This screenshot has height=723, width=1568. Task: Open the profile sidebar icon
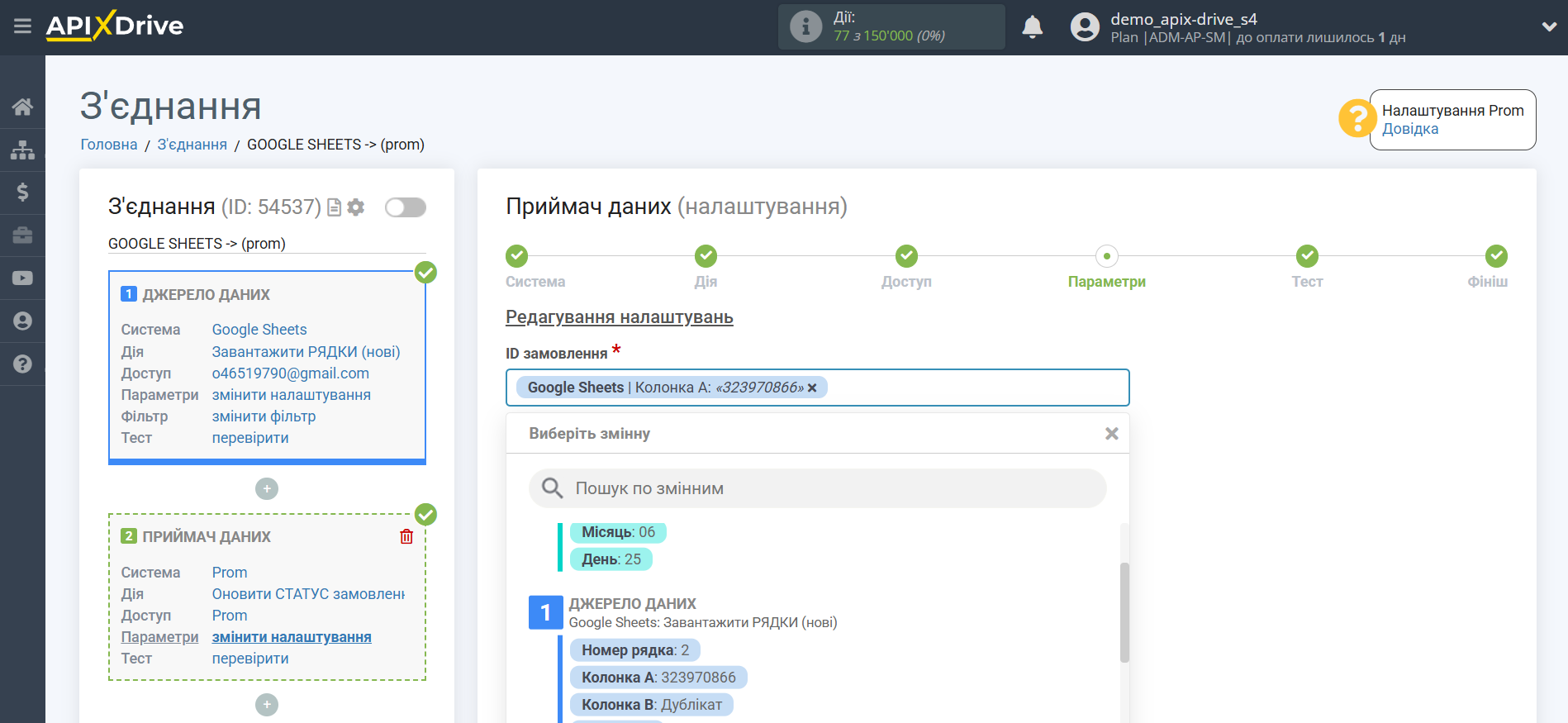22,321
